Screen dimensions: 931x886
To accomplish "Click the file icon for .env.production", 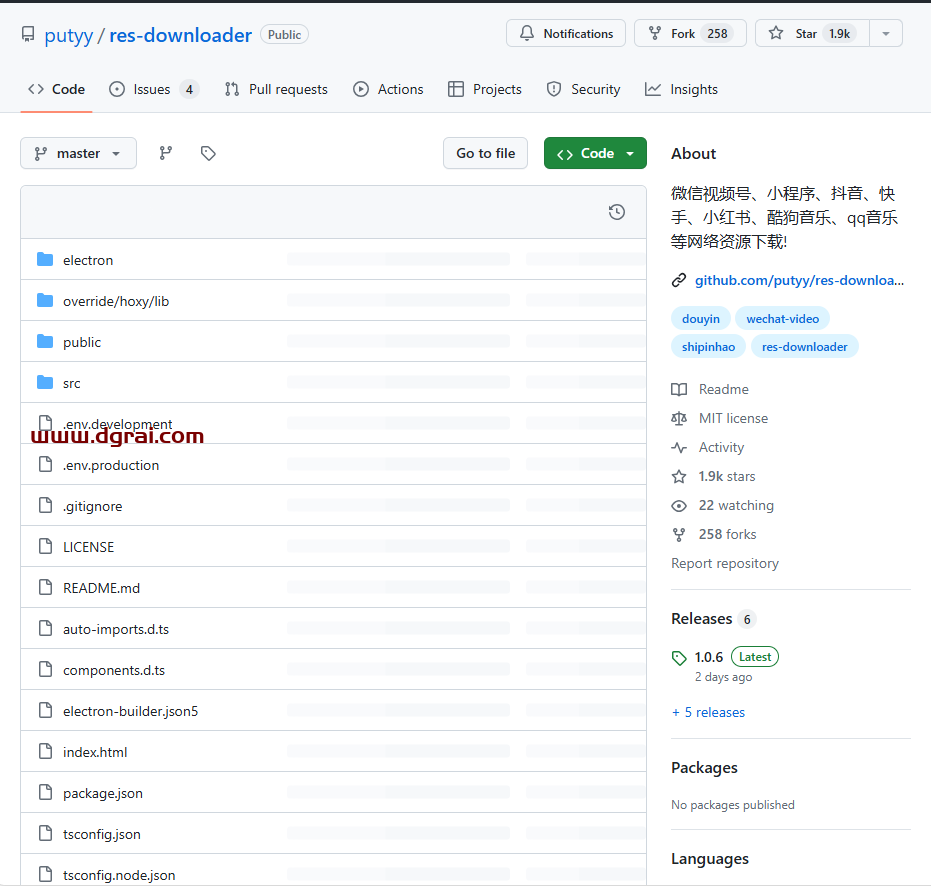I will point(45,464).
